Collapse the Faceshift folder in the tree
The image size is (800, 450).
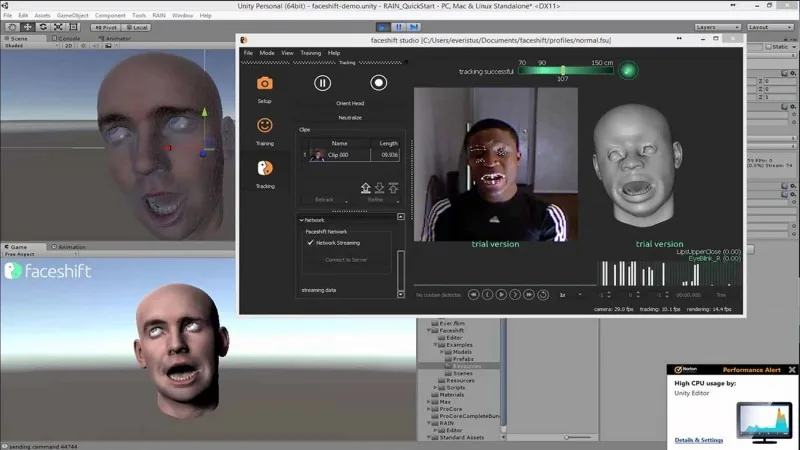pos(429,331)
